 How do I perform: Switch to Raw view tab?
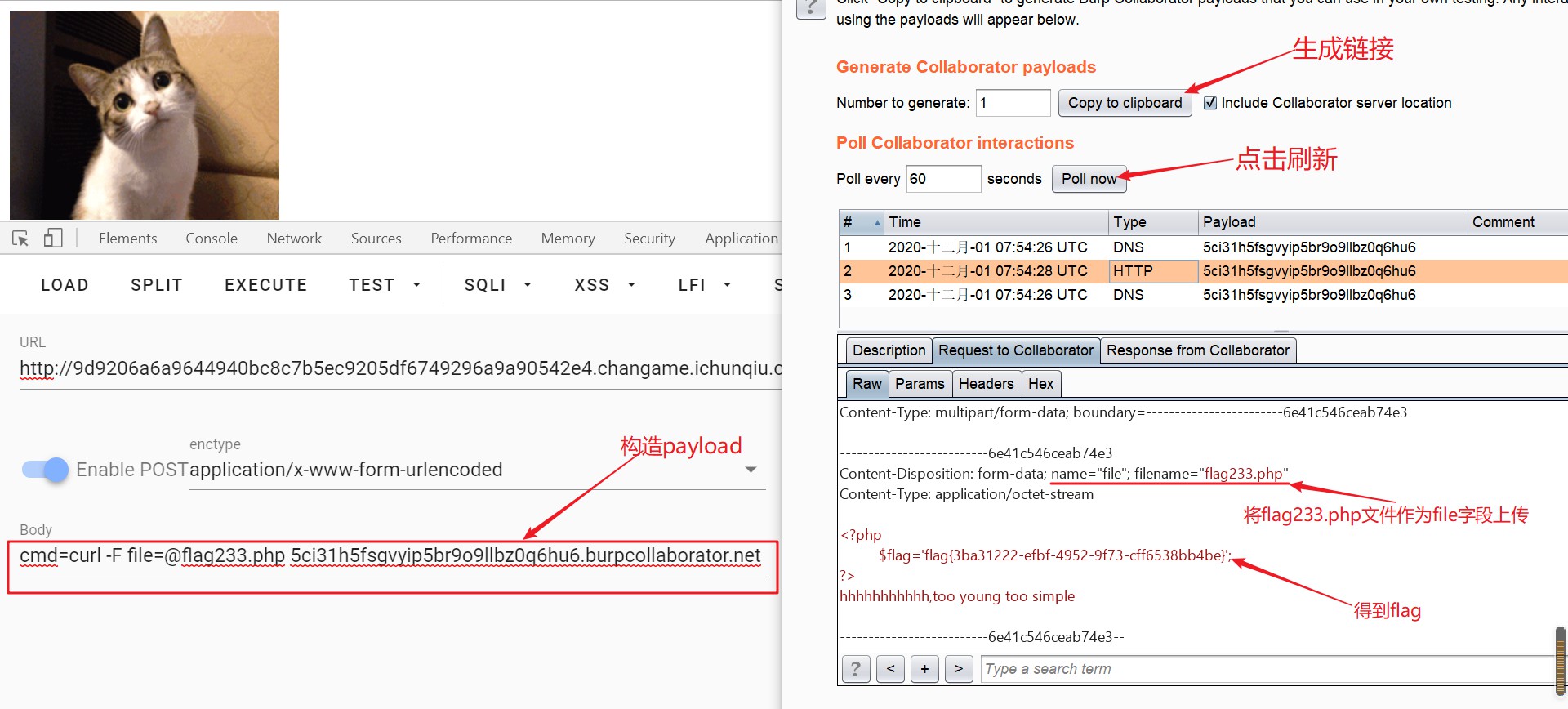point(866,384)
